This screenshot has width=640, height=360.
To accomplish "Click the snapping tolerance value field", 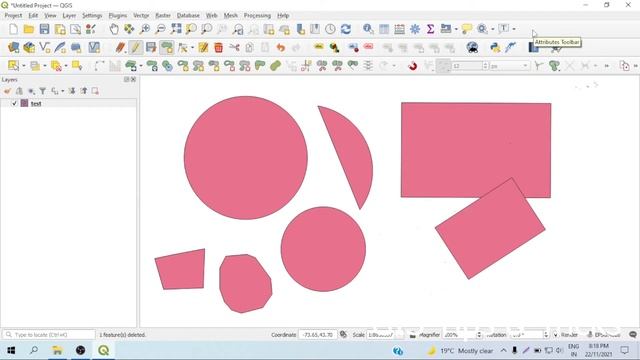I will tap(470, 66).
